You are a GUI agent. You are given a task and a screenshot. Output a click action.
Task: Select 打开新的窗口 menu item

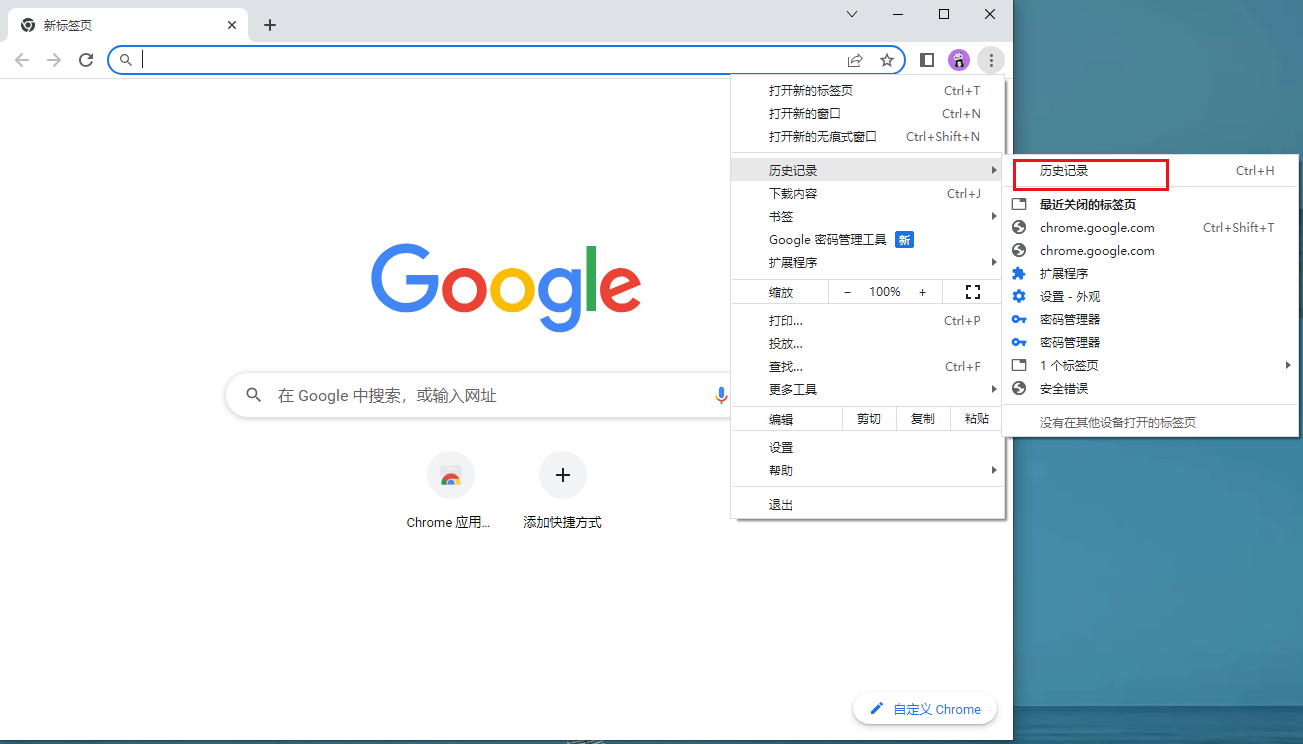[x=867, y=113]
